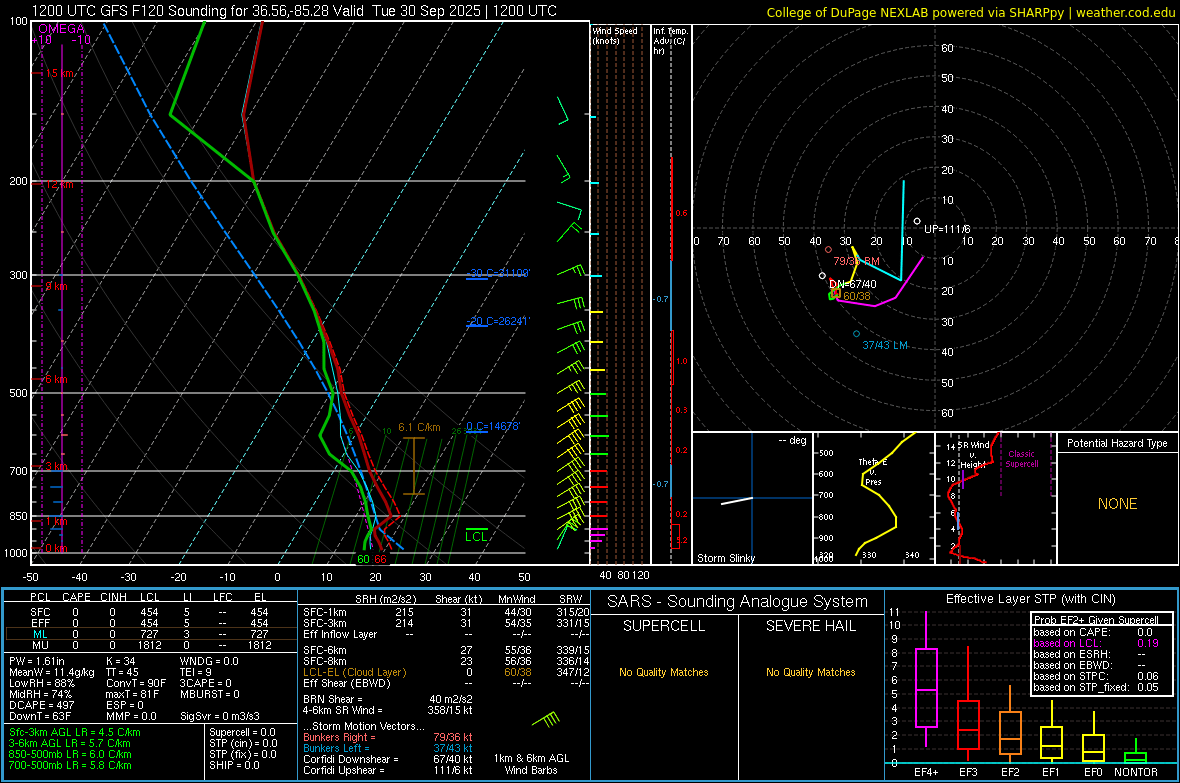Click the Storm Slinky panel label
The width and height of the screenshot is (1180, 783).
click(x=725, y=558)
